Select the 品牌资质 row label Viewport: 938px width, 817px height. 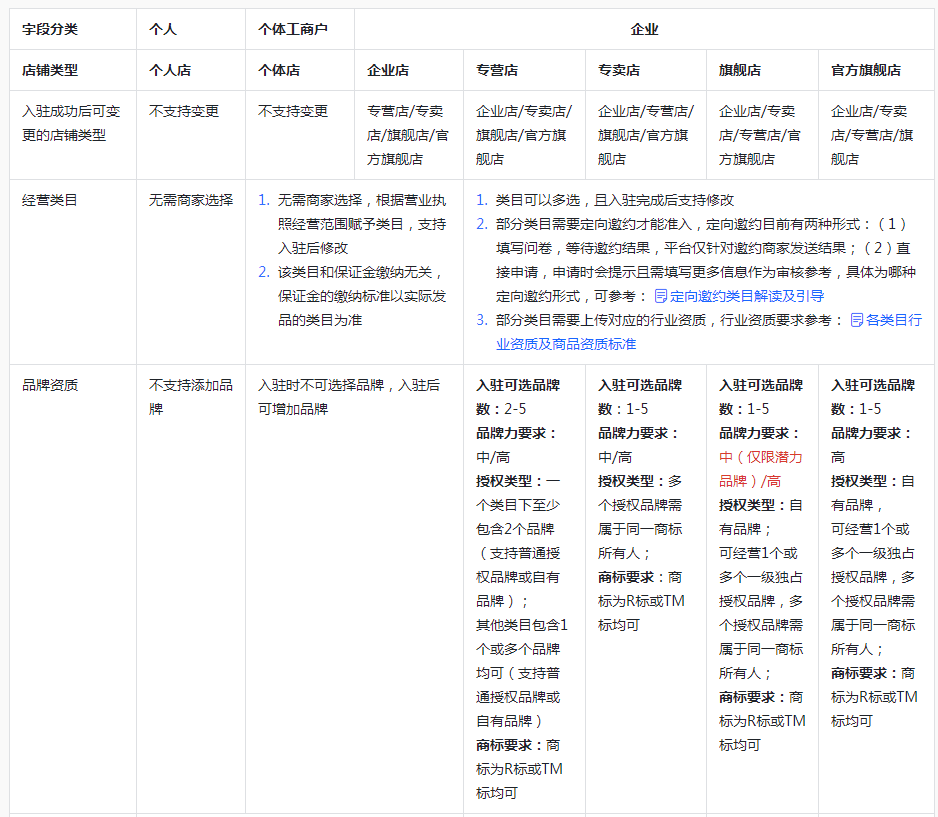coord(45,382)
